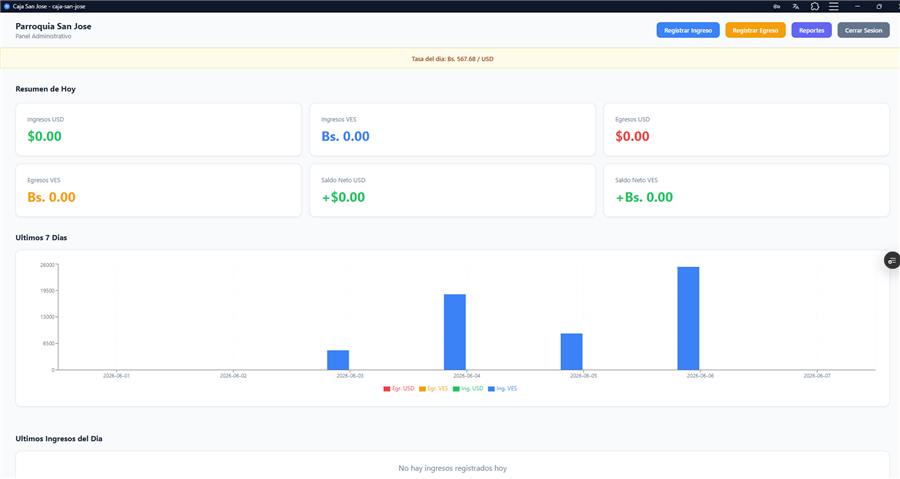Click the Ultimos Ingresos del Dia heading
The image size is (900, 479).
pyautogui.click(x=59, y=439)
